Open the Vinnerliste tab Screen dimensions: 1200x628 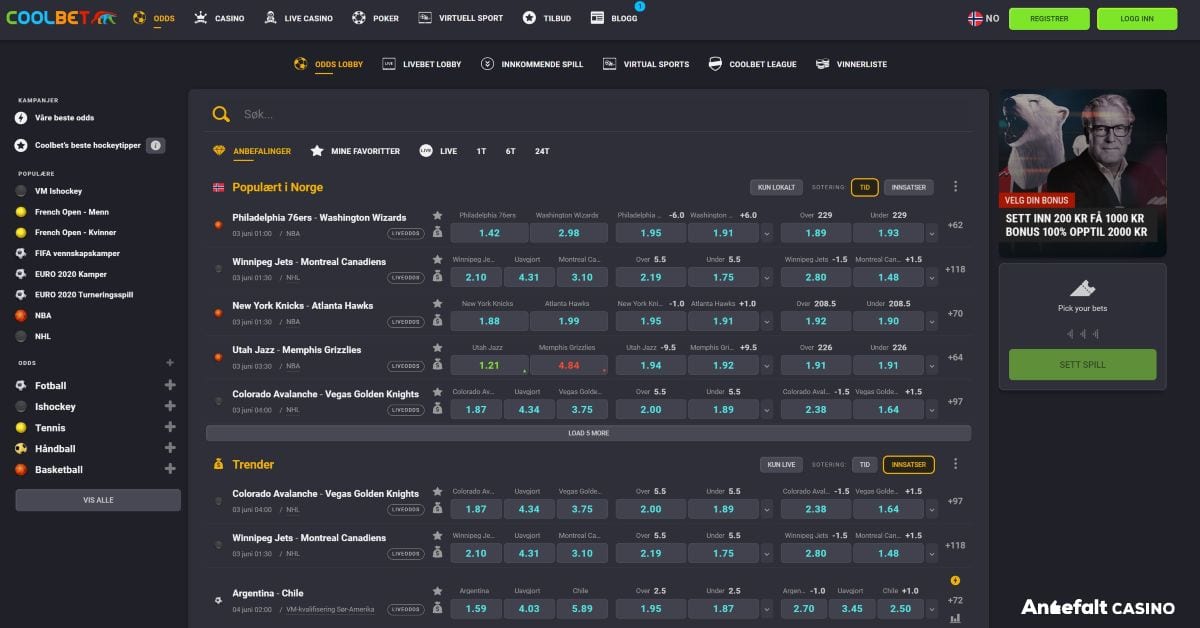point(851,64)
